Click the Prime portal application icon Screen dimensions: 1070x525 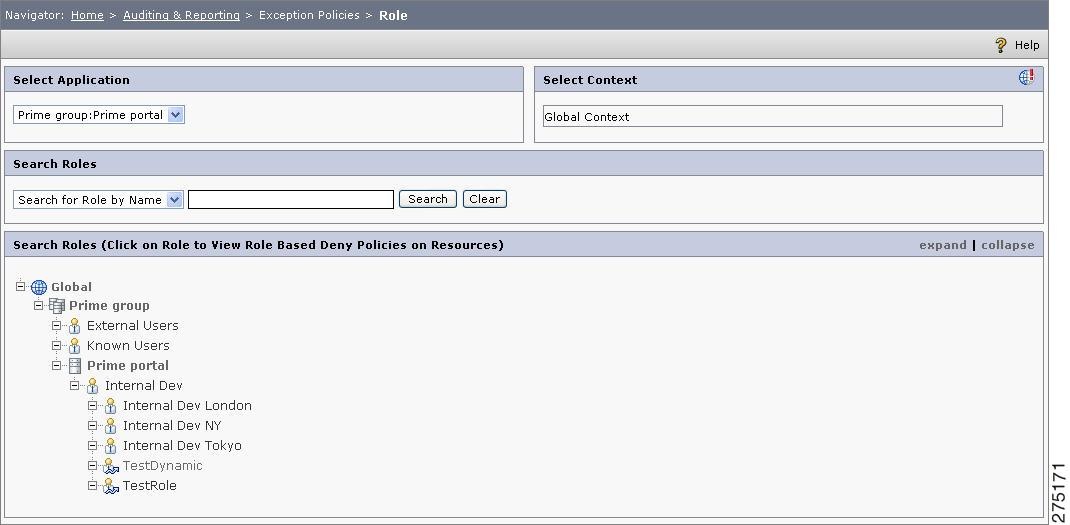pos(75,366)
